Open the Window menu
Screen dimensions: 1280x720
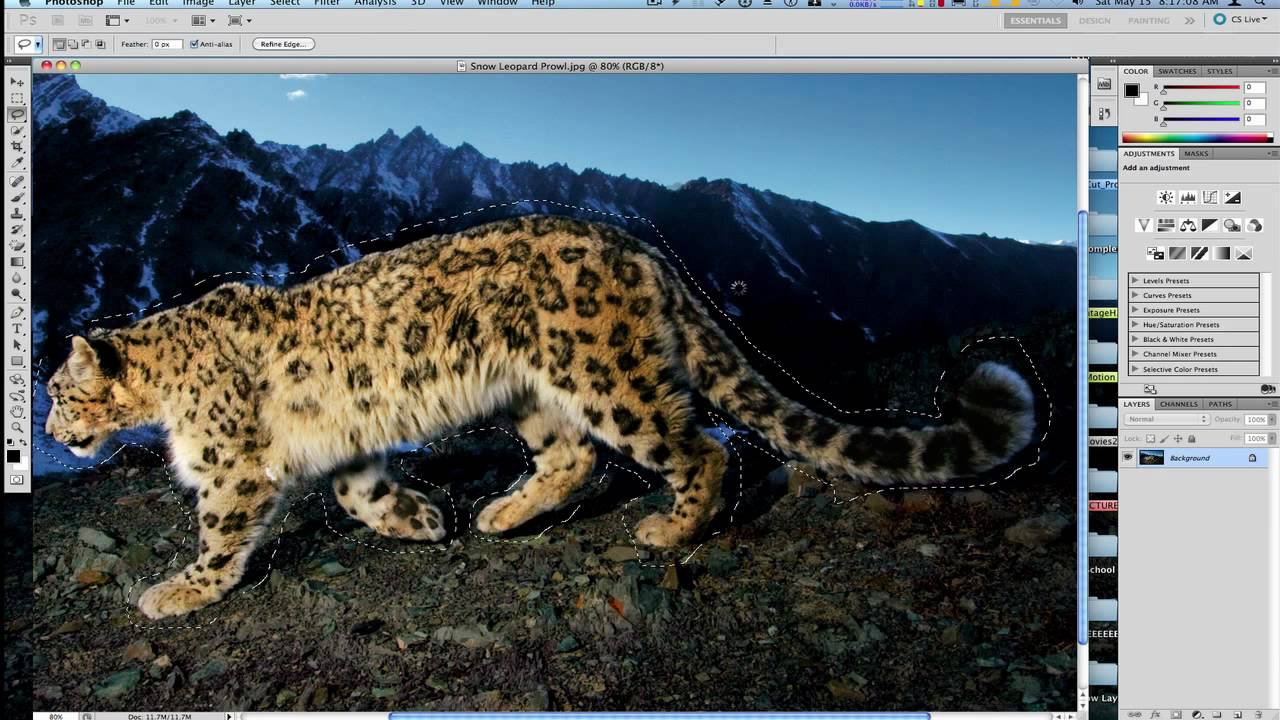tap(497, 3)
